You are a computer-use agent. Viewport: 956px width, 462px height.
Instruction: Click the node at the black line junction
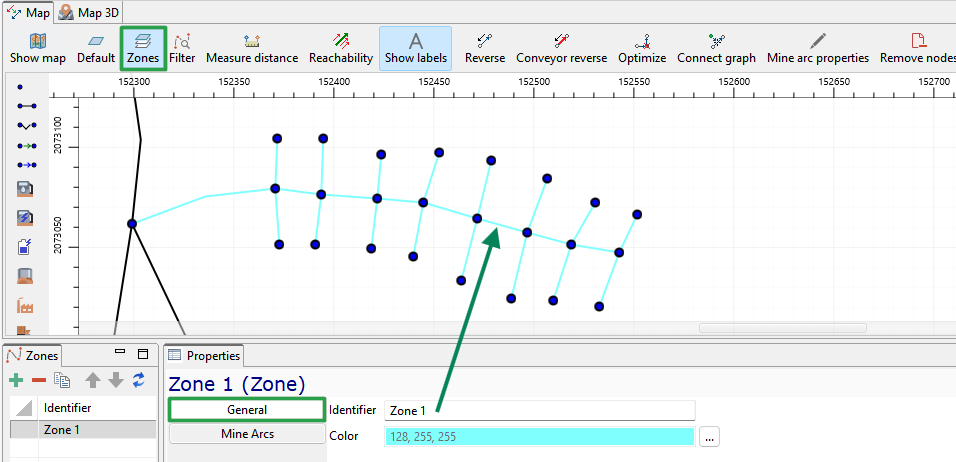tap(132, 224)
